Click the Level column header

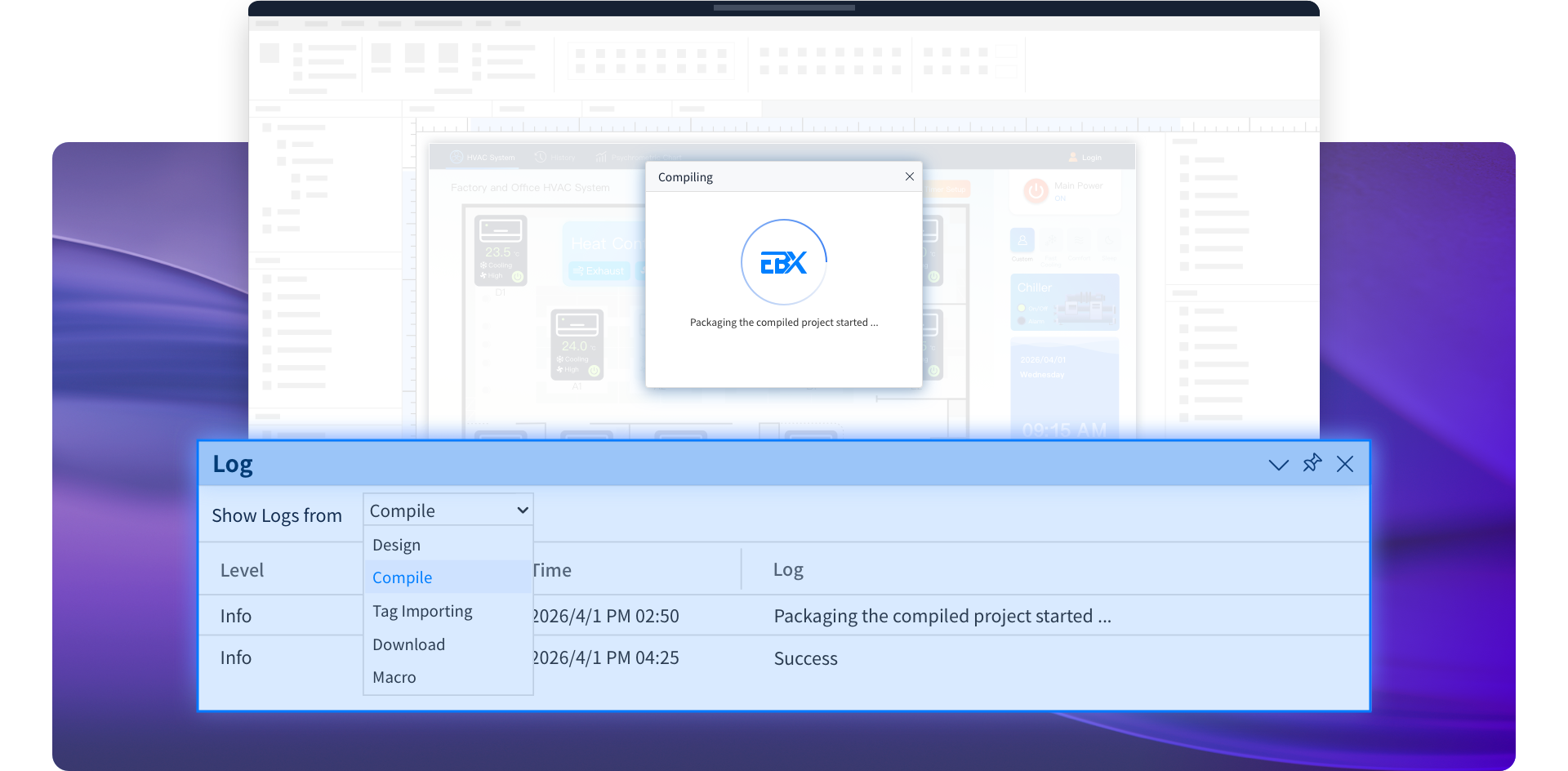click(242, 570)
